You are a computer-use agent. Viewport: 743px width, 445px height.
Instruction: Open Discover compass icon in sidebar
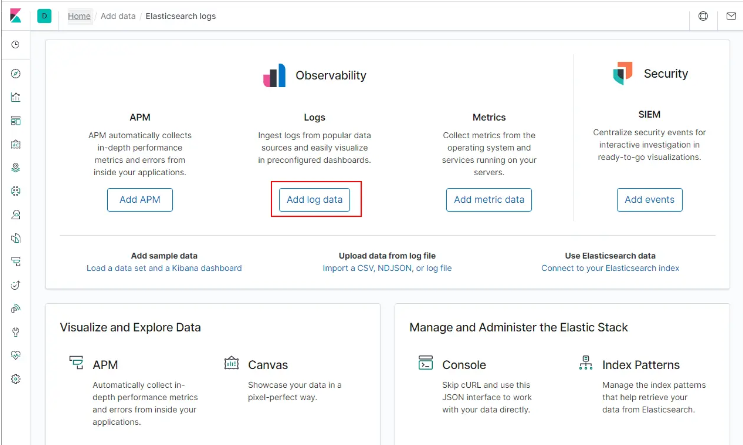click(16, 73)
